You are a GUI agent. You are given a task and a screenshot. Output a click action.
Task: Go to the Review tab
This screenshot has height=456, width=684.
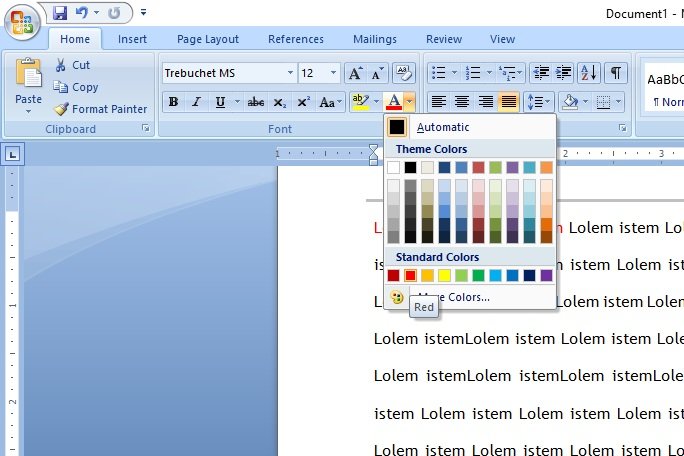[444, 39]
